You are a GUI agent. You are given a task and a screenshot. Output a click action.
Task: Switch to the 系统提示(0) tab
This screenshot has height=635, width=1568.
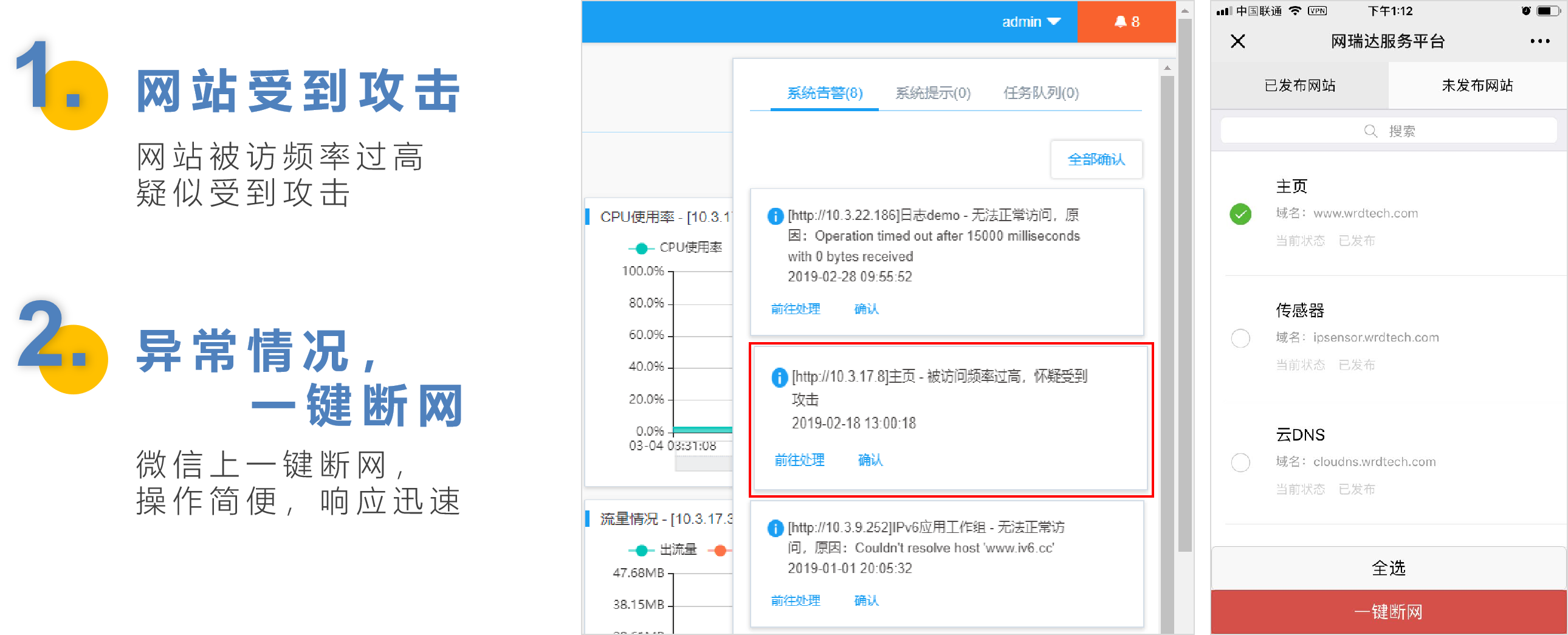click(x=932, y=93)
